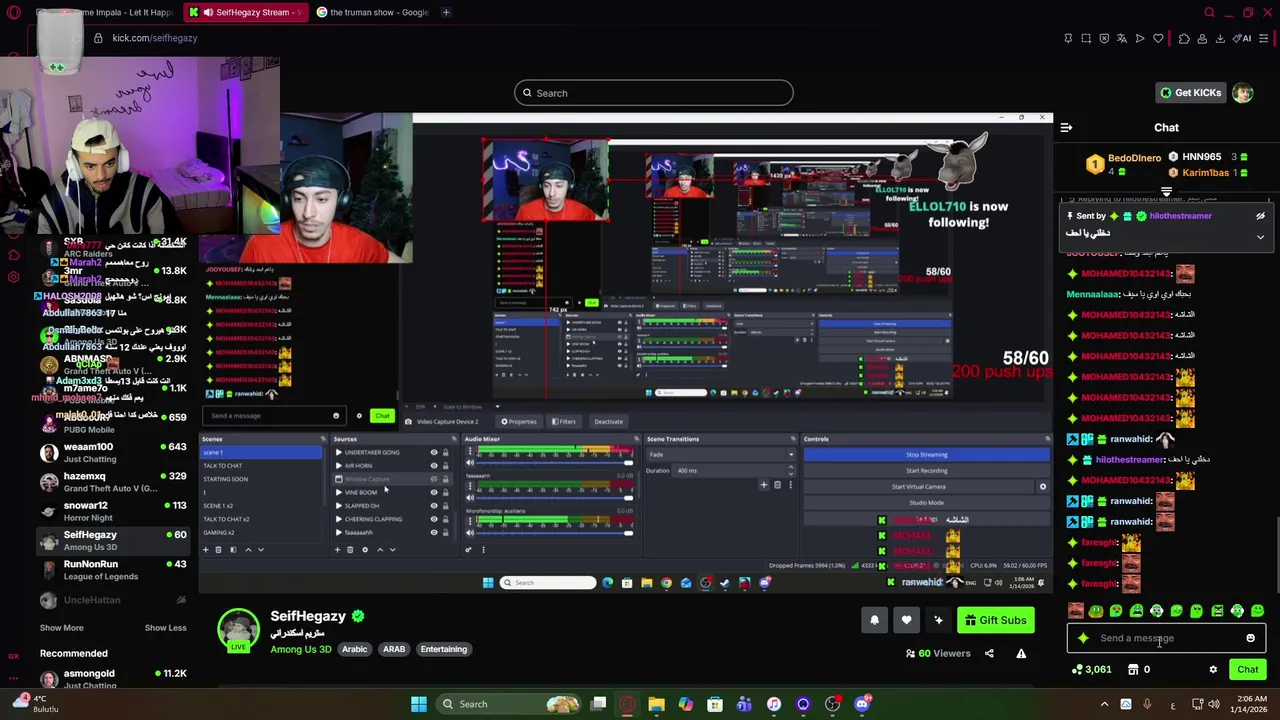Click the SeifHegazy streamer avatar with LIVE badge
The width and height of the screenshot is (1280, 720).
click(x=239, y=631)
